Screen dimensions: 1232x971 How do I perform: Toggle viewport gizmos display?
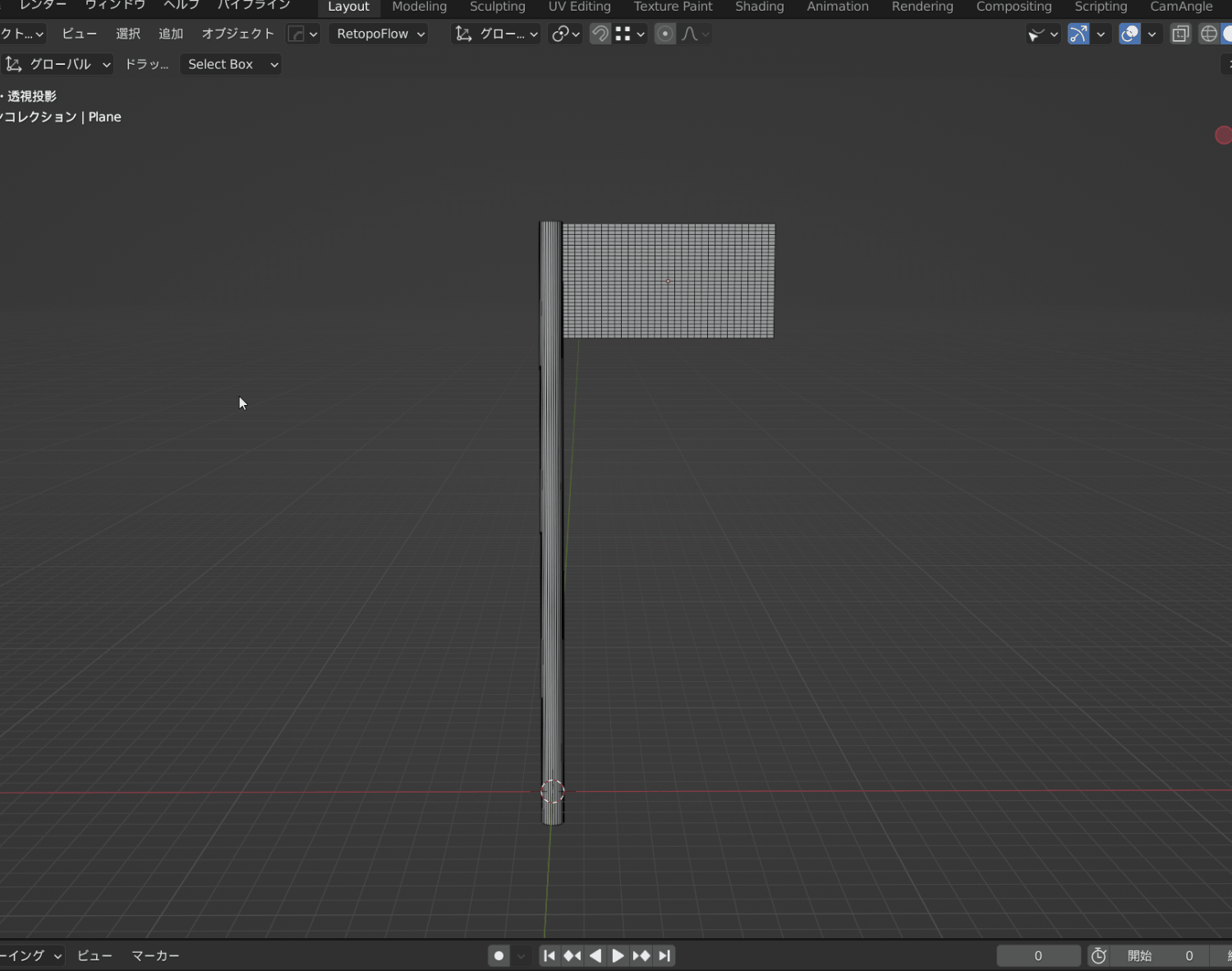point(1078,34)
